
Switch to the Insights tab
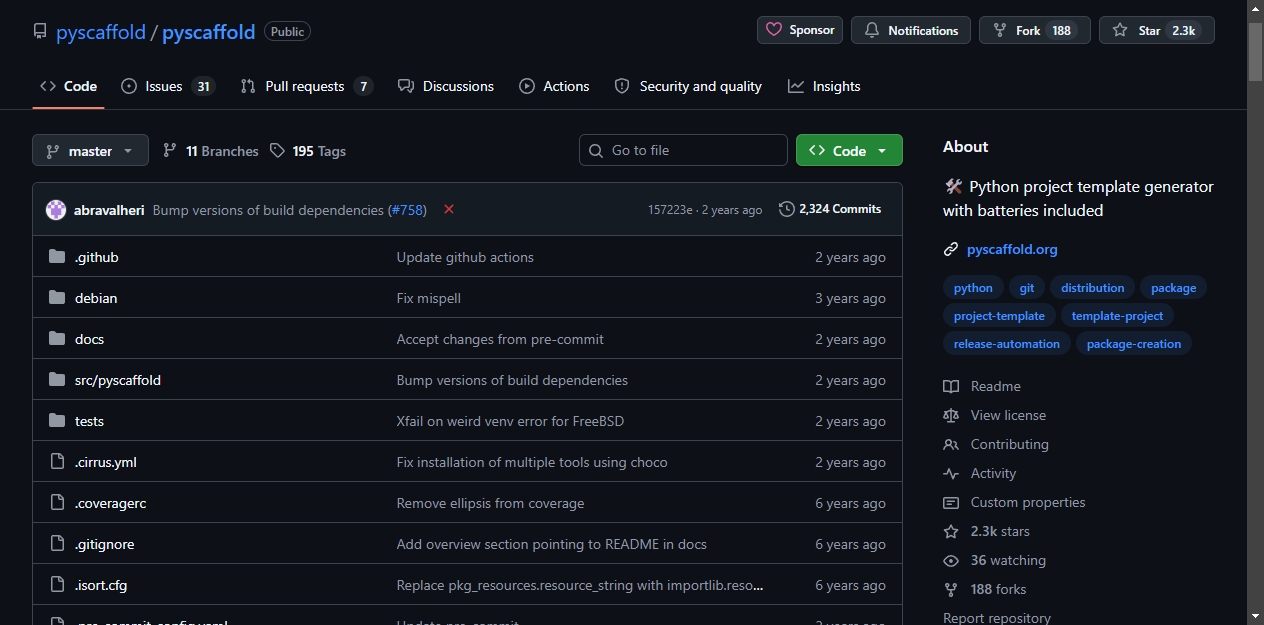824,86
